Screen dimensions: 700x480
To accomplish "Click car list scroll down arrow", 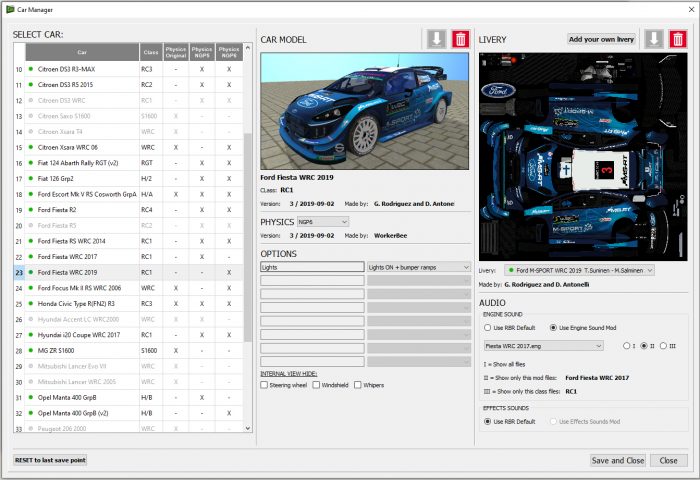I will coord(248,428).
